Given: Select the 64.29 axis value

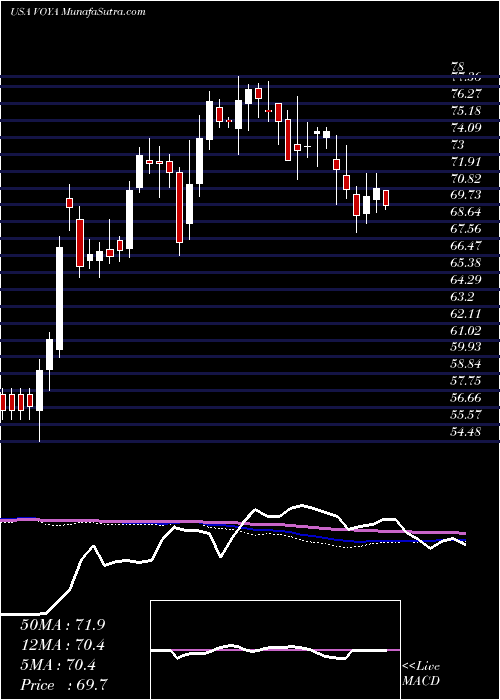Looking at the screenshot, I should [466, 280].
